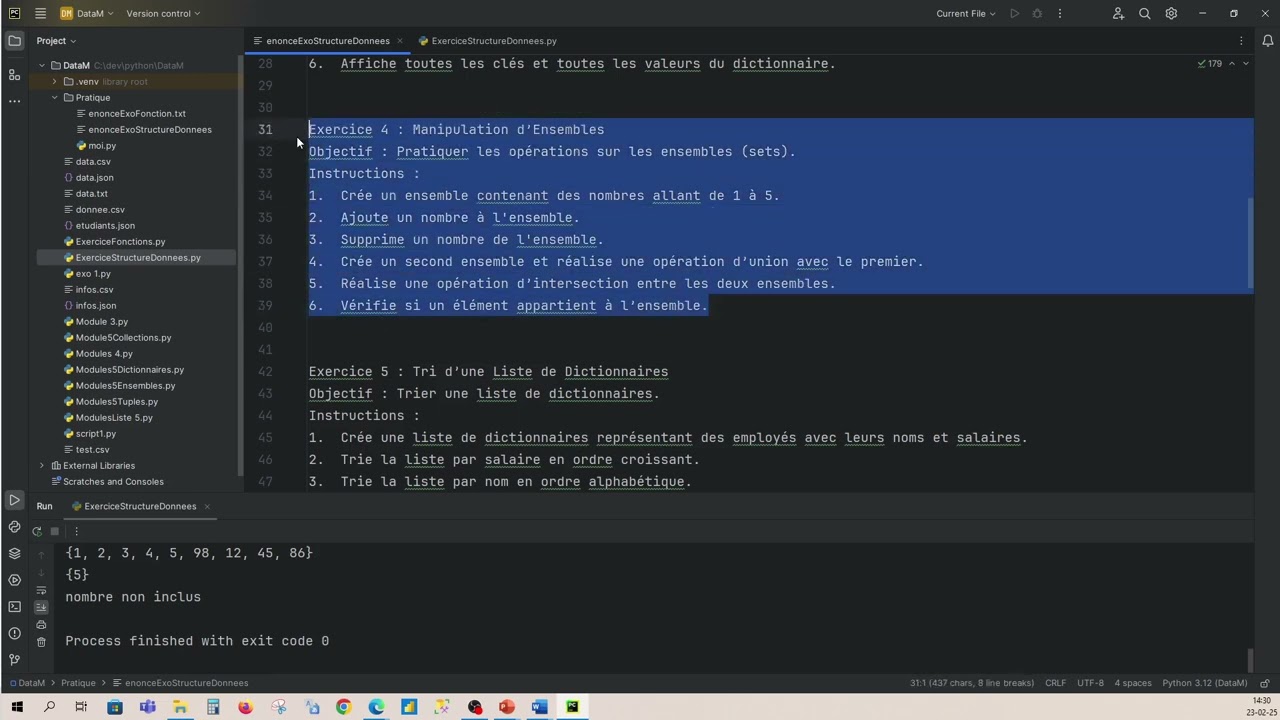The width and height of the screenshot is (1280, 720).
Task: Toggle Soft-Wrap in Run console
Action: (x=41, y=590)
